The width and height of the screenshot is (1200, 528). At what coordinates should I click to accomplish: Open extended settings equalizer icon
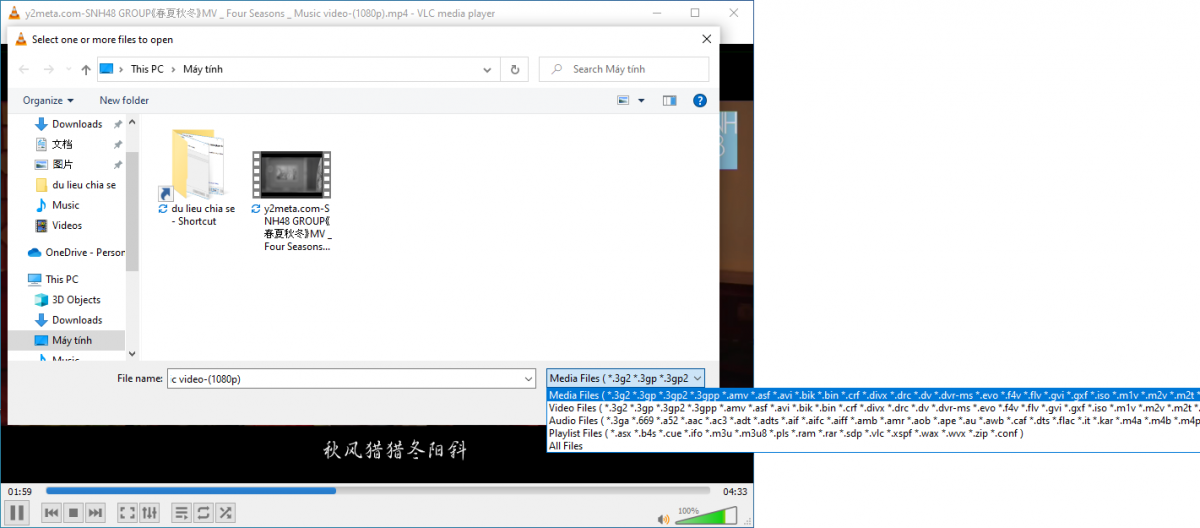[150, 513]
